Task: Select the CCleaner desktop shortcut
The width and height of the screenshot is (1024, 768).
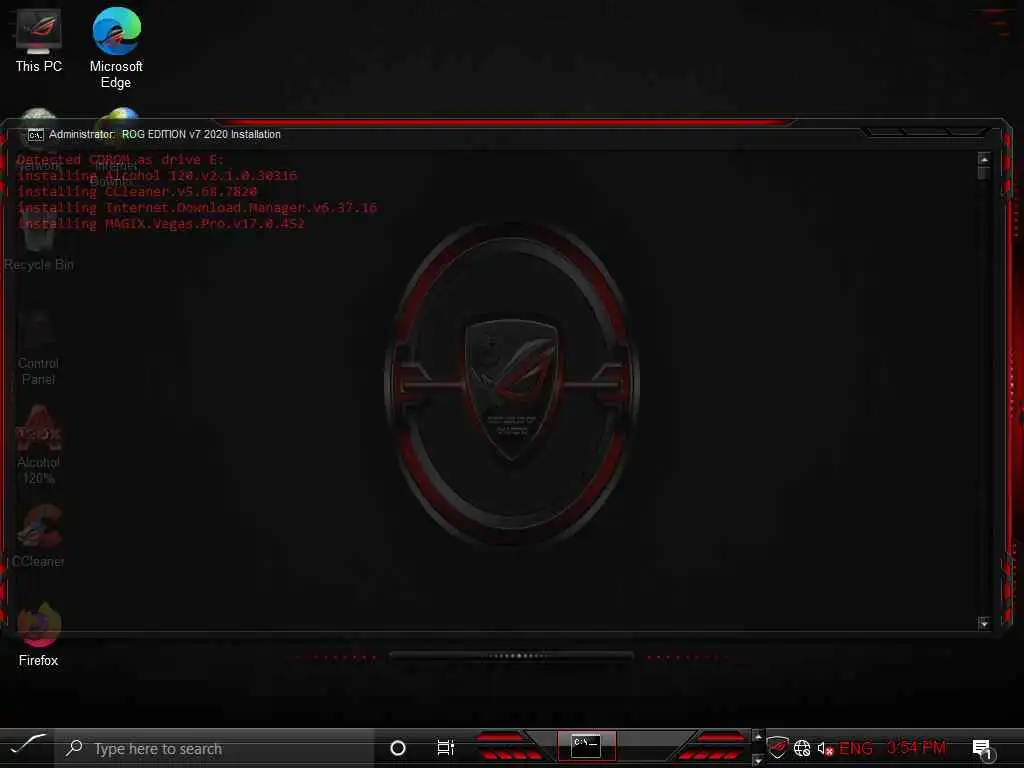Action: coord(38,537)
